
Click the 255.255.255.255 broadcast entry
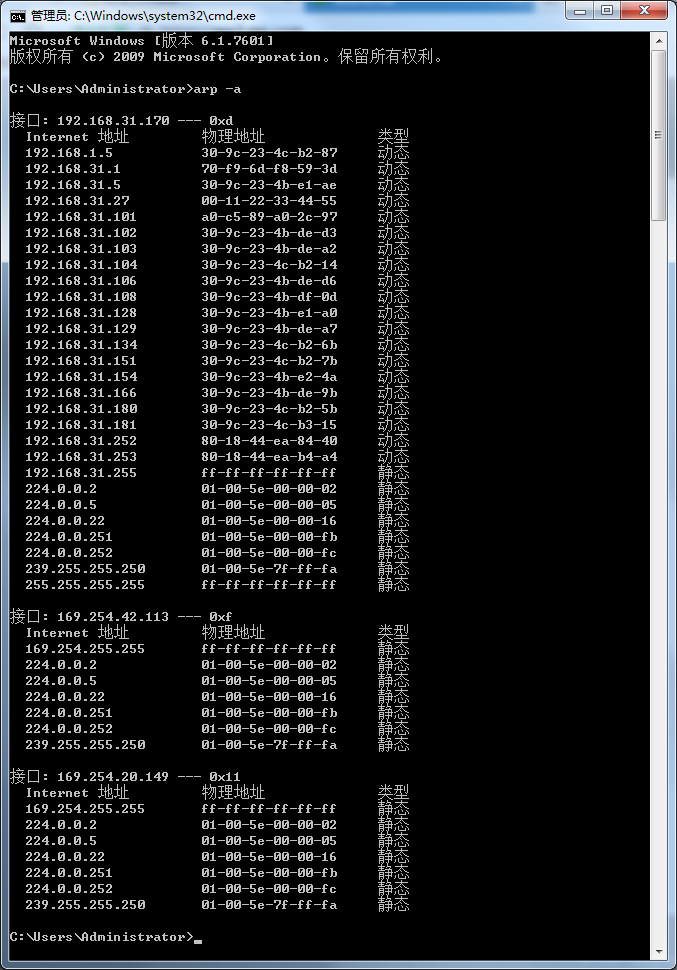coord(217,585)
